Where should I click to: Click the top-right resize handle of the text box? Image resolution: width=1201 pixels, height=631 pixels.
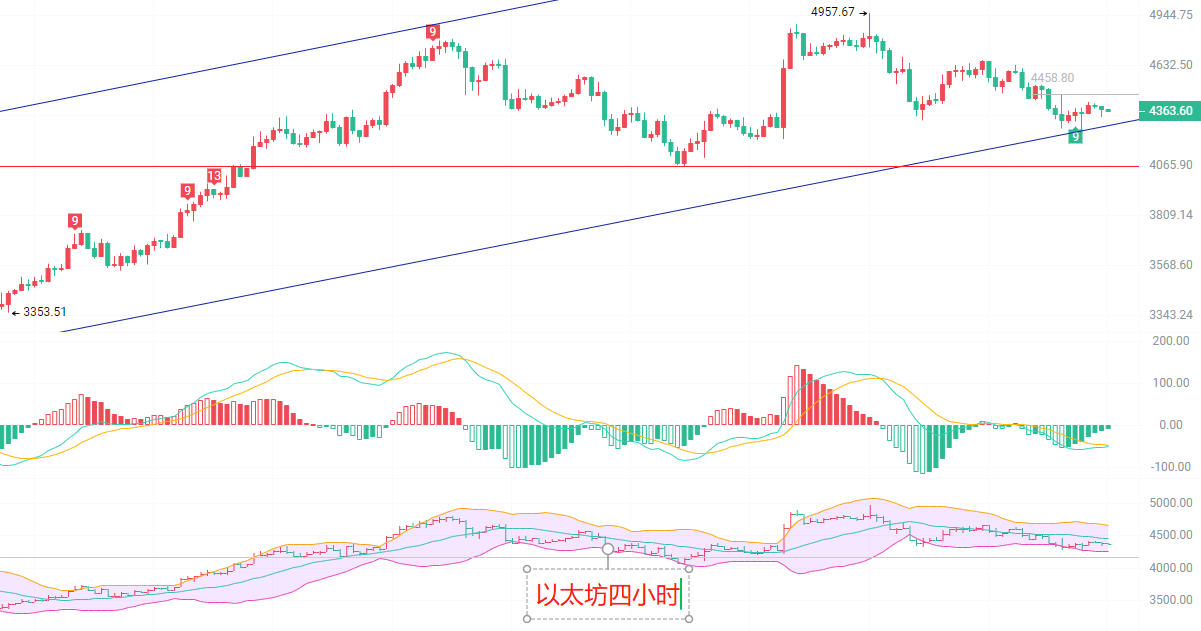pos(689,569)
